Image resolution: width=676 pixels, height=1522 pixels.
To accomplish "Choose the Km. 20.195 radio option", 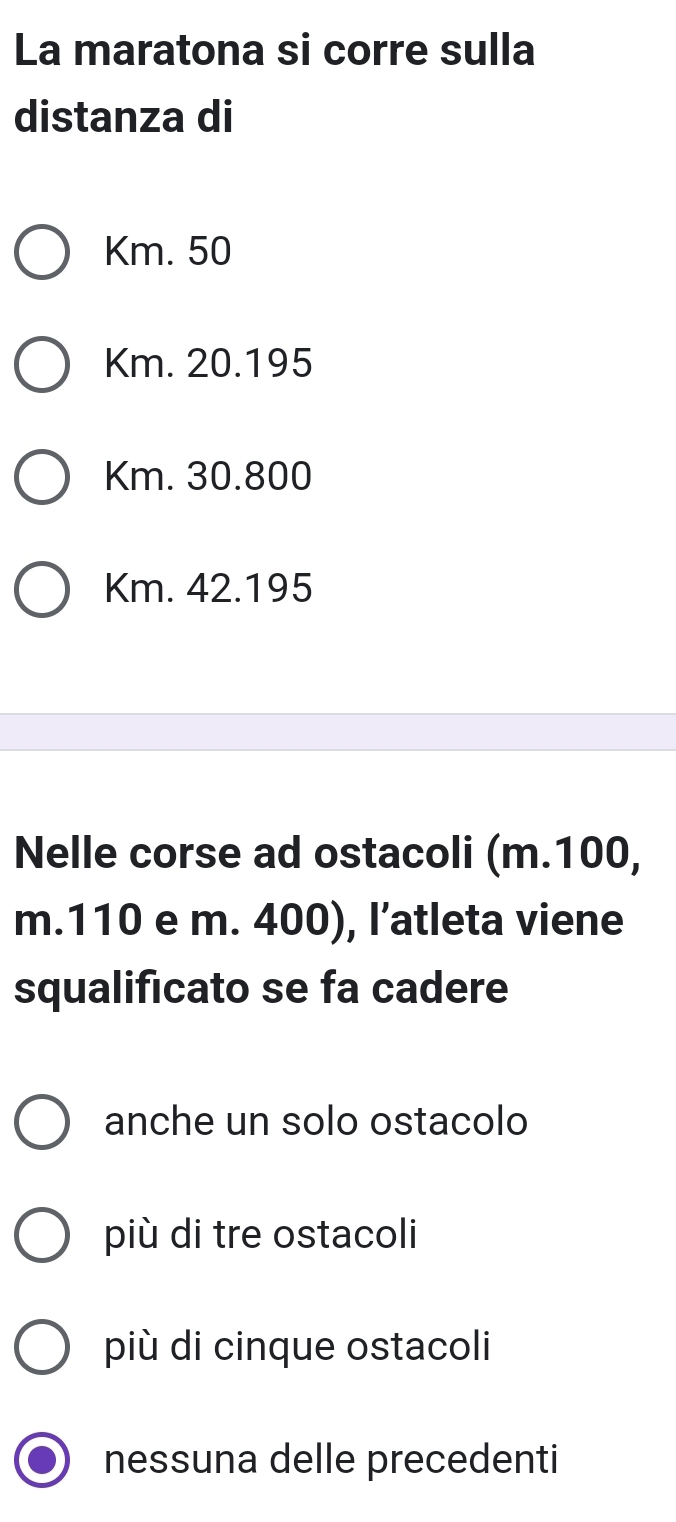I will pos(42,366).
